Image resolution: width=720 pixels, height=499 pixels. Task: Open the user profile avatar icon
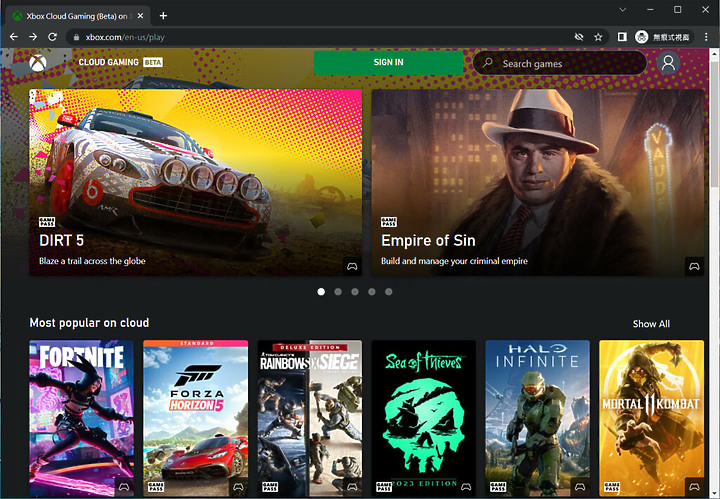pyautogui.click(x=668, y=63)
